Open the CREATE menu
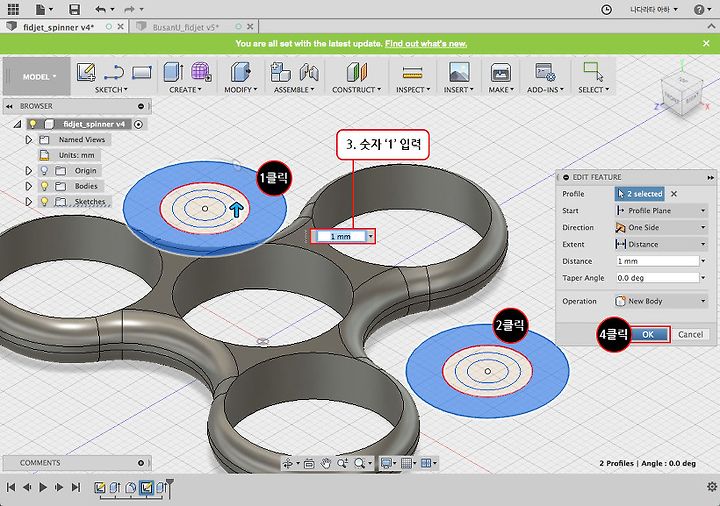This screenshot has width=720, height=506. click(185, 90)
